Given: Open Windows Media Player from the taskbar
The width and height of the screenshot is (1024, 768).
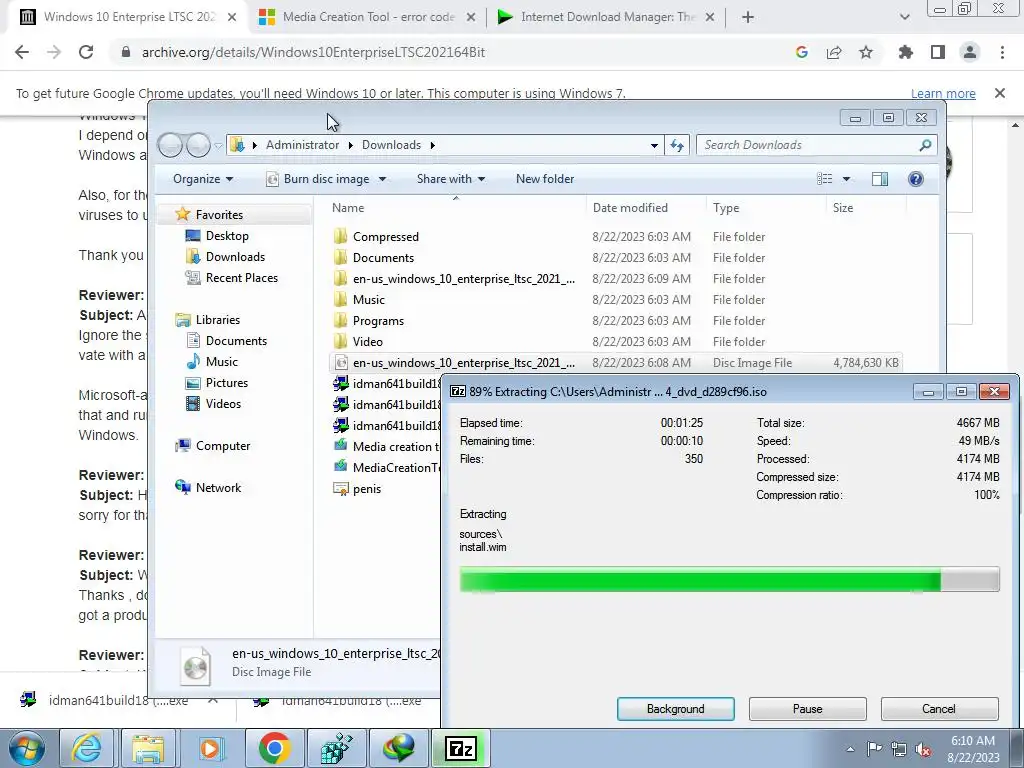Looking at the screenshot, I should (x=210, y=748).
